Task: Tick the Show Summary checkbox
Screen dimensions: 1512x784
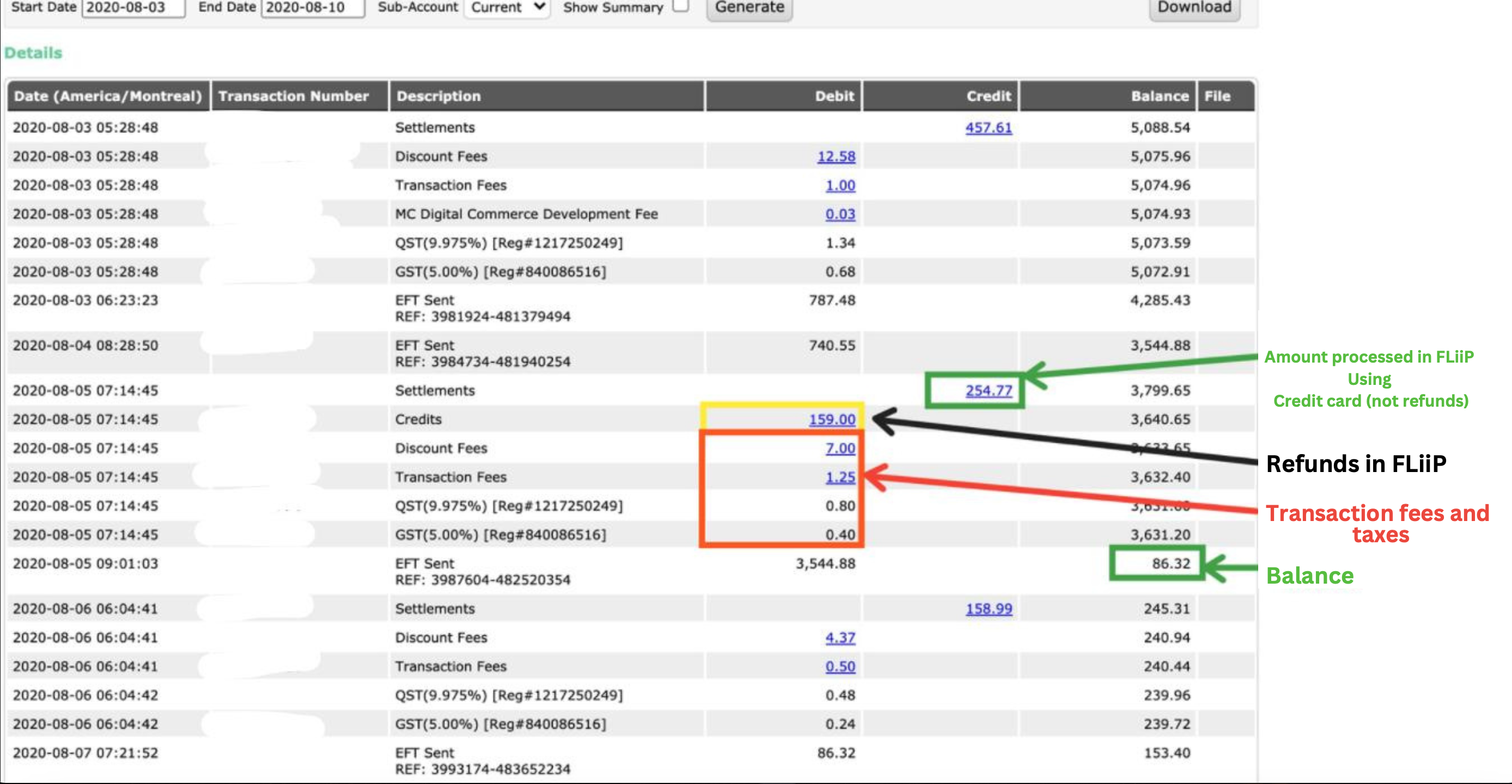Action: (x=680, y=6)
